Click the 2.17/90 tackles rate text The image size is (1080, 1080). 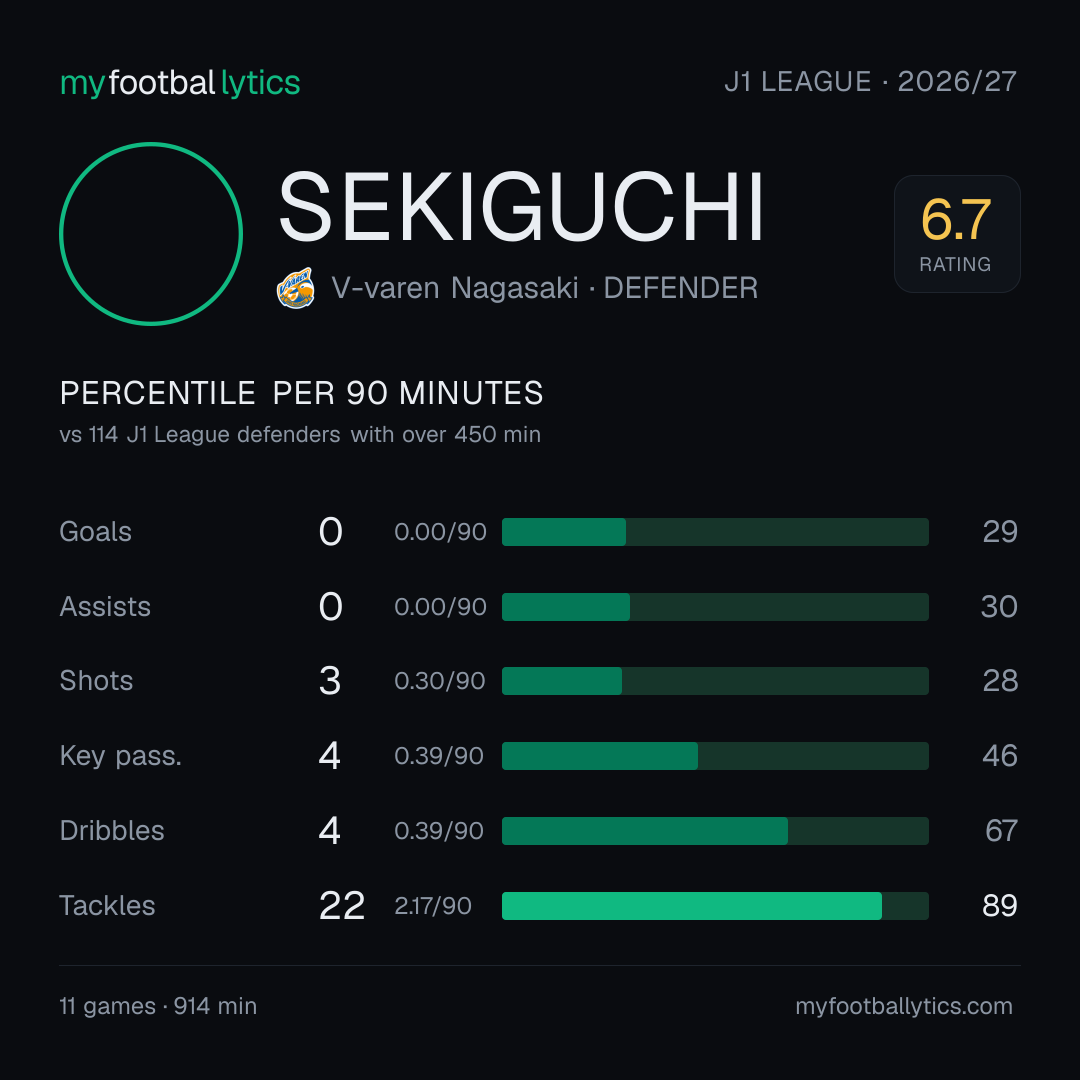433,906
